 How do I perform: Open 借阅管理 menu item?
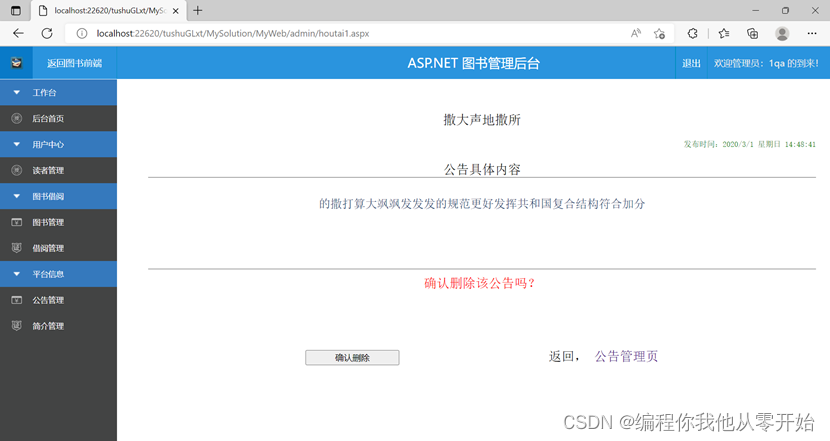[x=58, y=248]
